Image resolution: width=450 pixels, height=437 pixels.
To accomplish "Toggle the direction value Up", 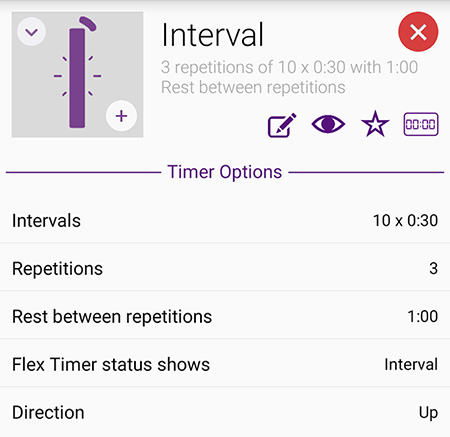I will pos(428,413).
